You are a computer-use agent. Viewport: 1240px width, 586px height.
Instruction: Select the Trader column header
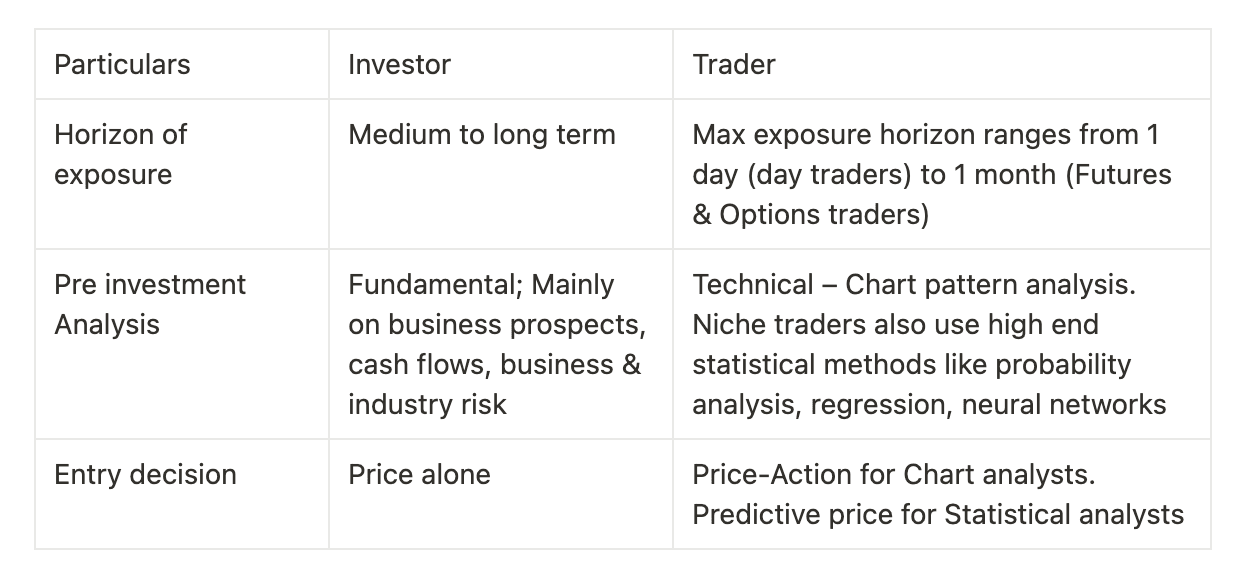(x=733, y=65)
